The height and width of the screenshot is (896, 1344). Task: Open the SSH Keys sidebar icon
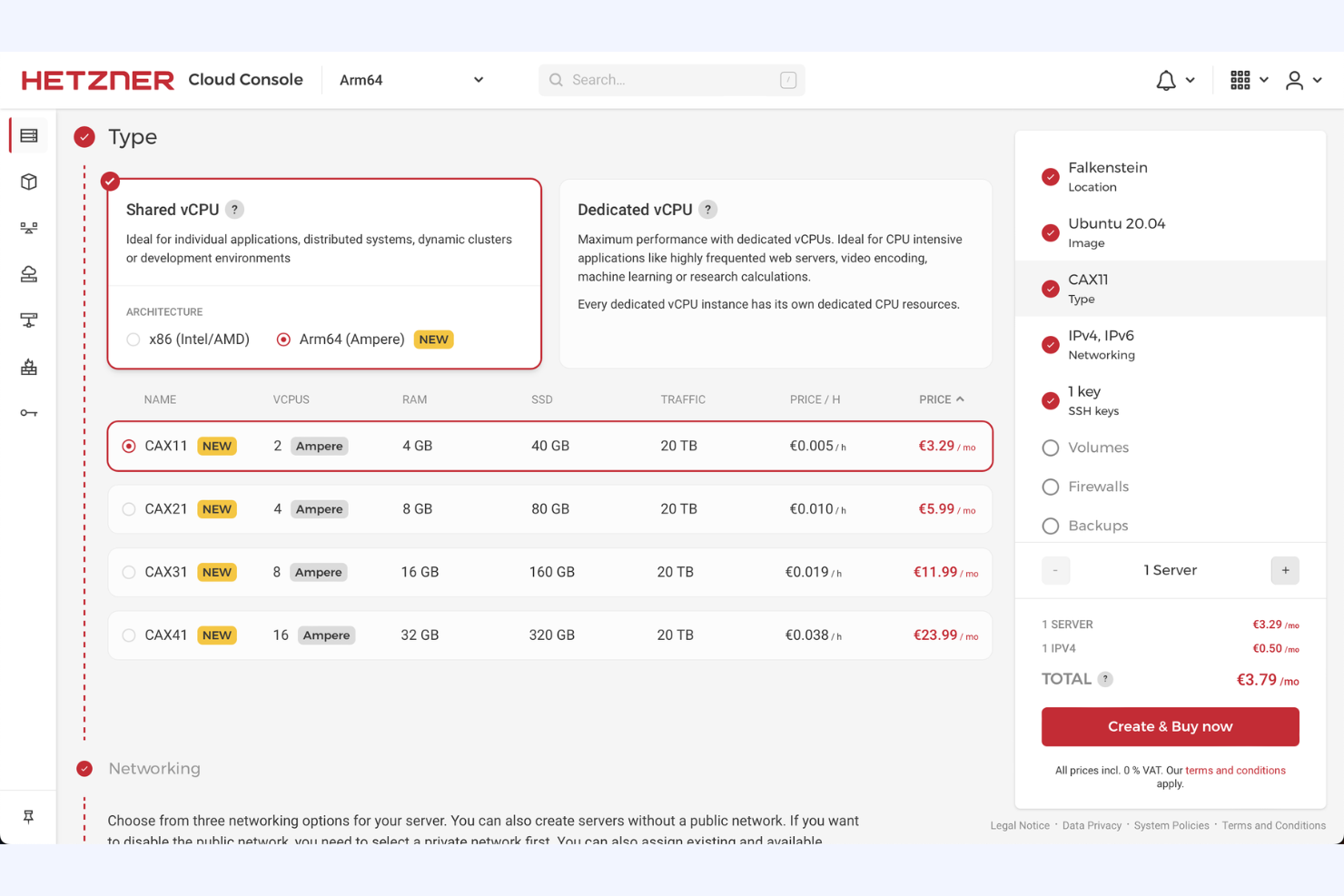28,412
